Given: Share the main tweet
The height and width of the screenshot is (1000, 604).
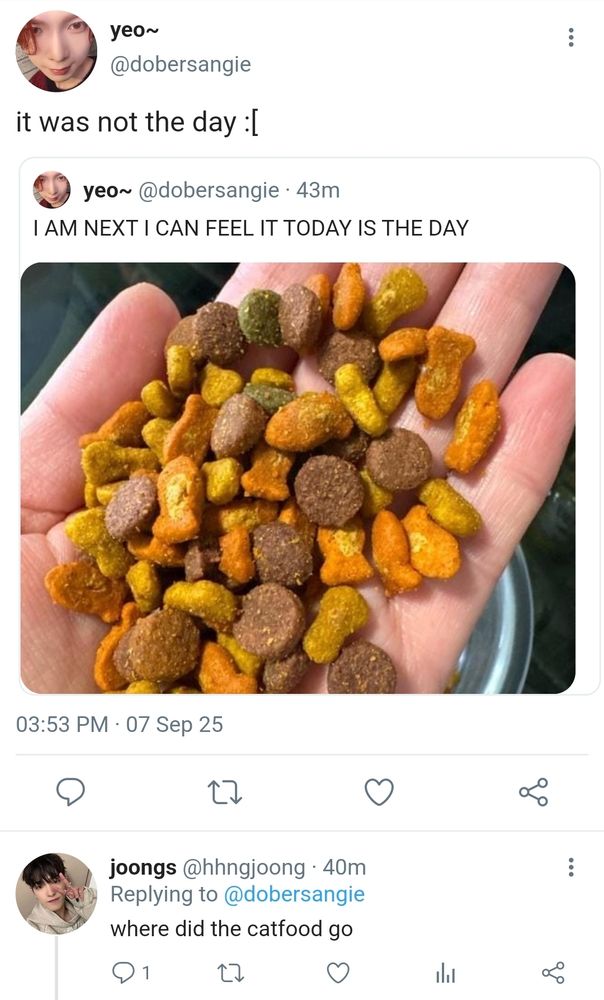Looking at the screenshot, I should click(x=534, y=793).
